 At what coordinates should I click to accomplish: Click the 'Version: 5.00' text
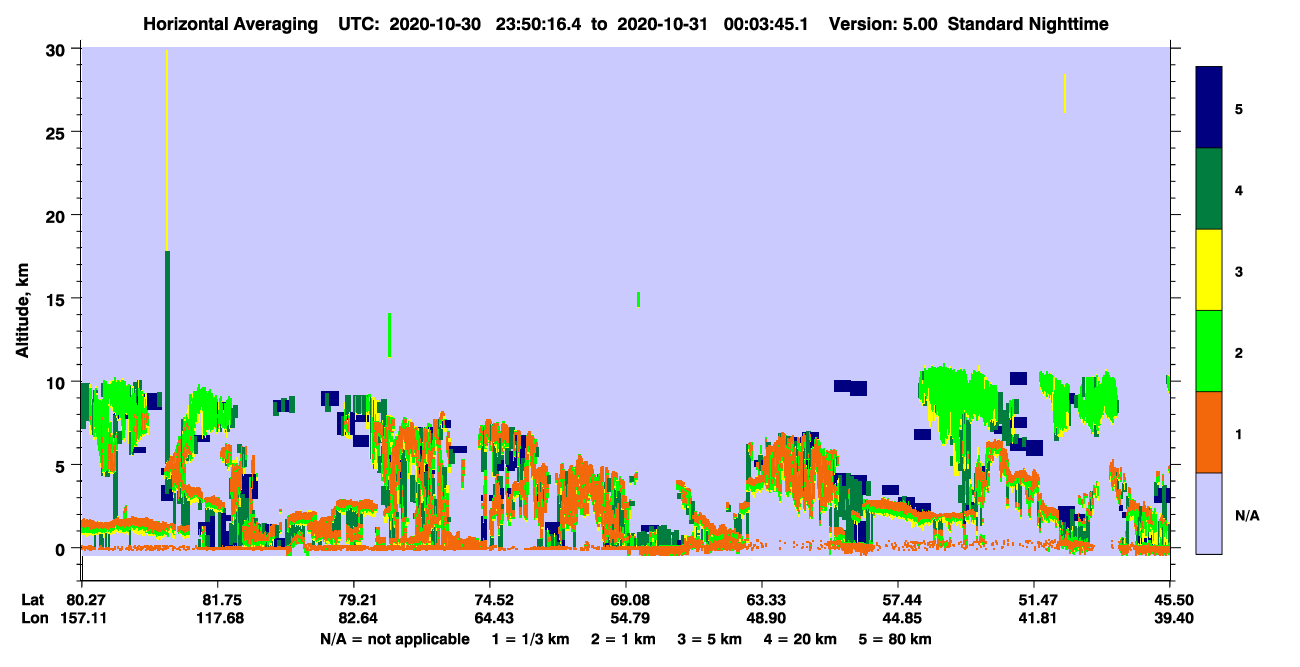tap(883, 24)
